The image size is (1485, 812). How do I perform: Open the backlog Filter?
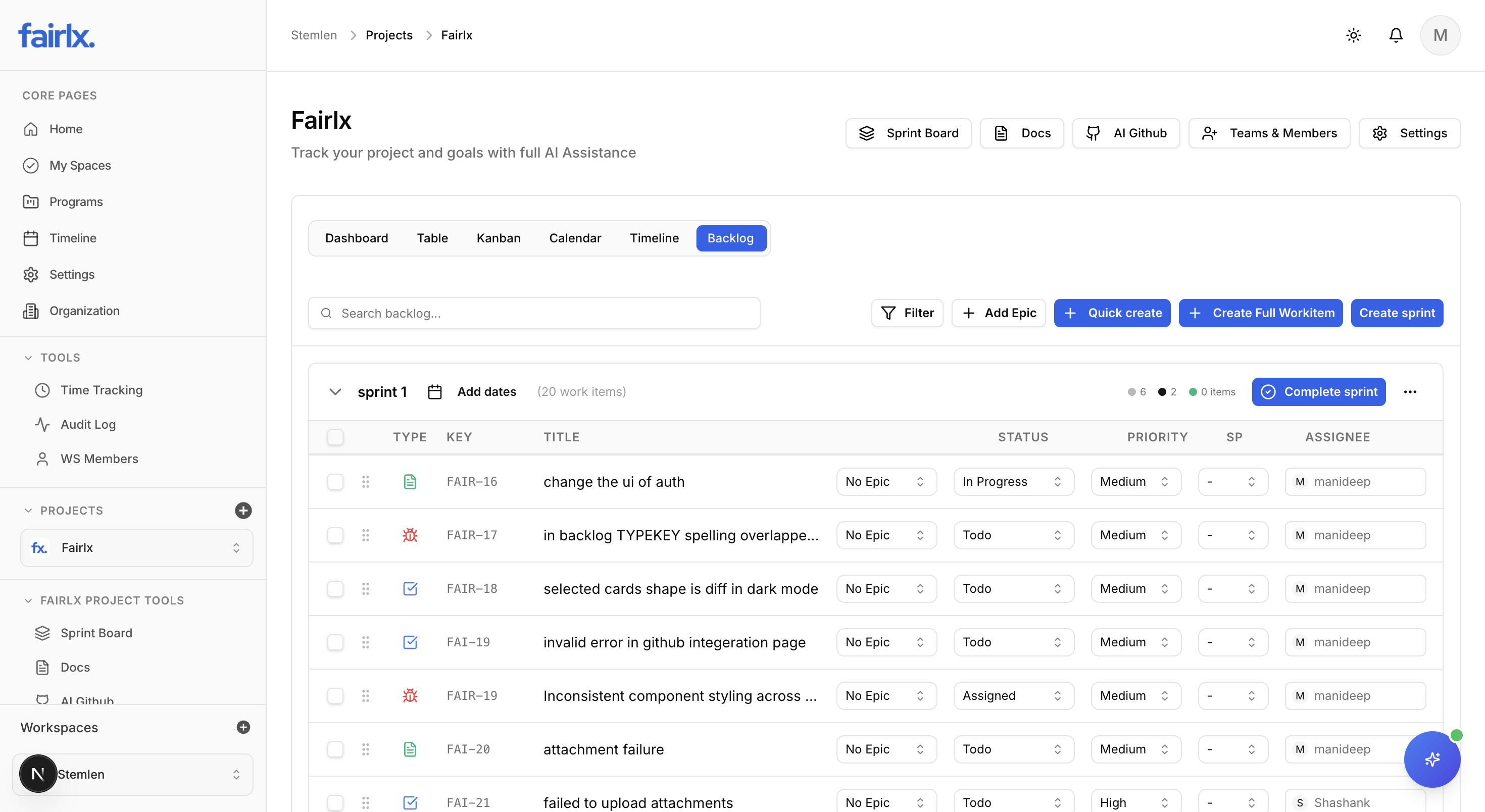[x=907, y=313]
